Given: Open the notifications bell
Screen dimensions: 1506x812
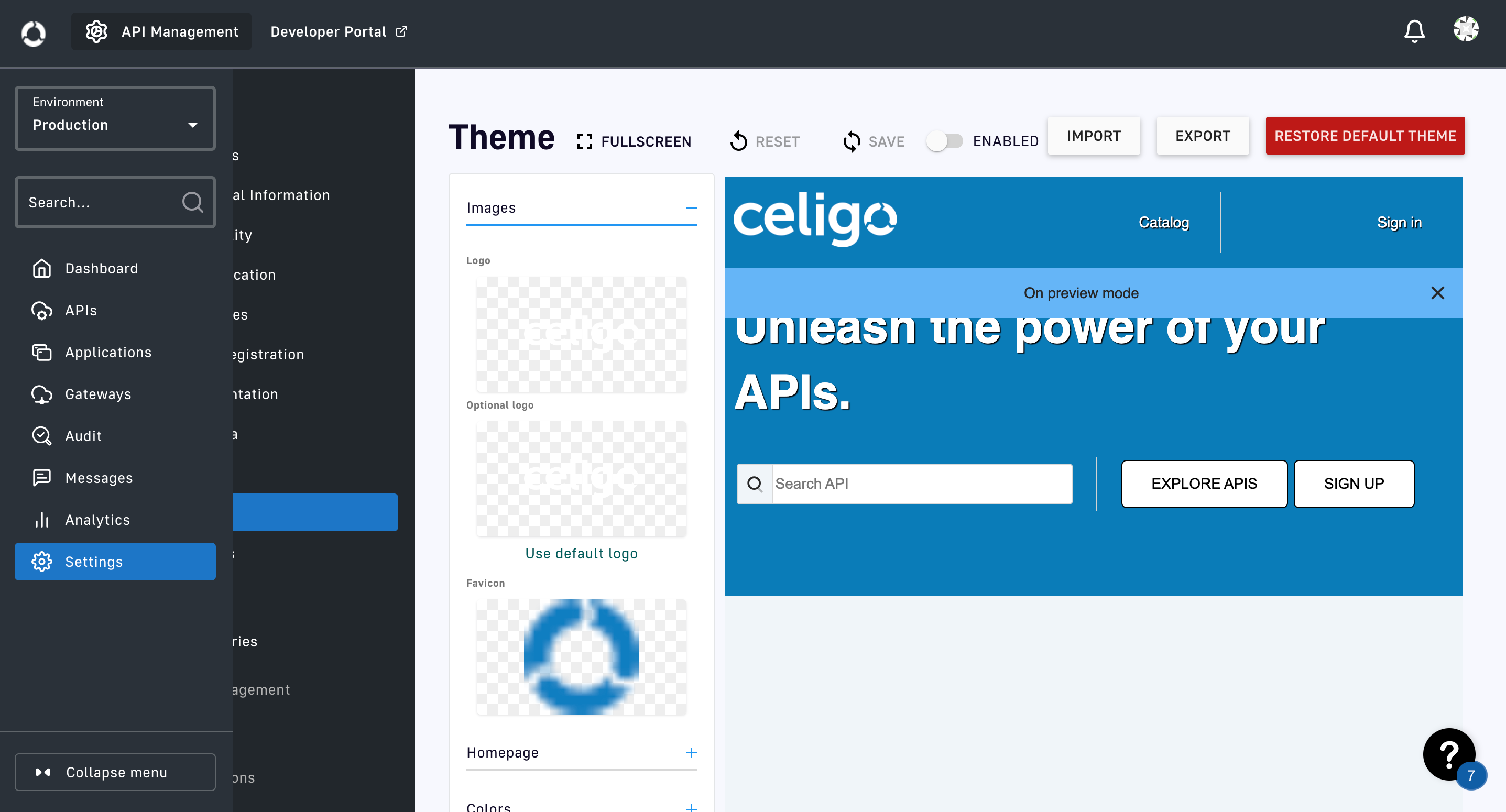Looking at the screenshot, I should pyautogui.click(x=1414, y=31).
